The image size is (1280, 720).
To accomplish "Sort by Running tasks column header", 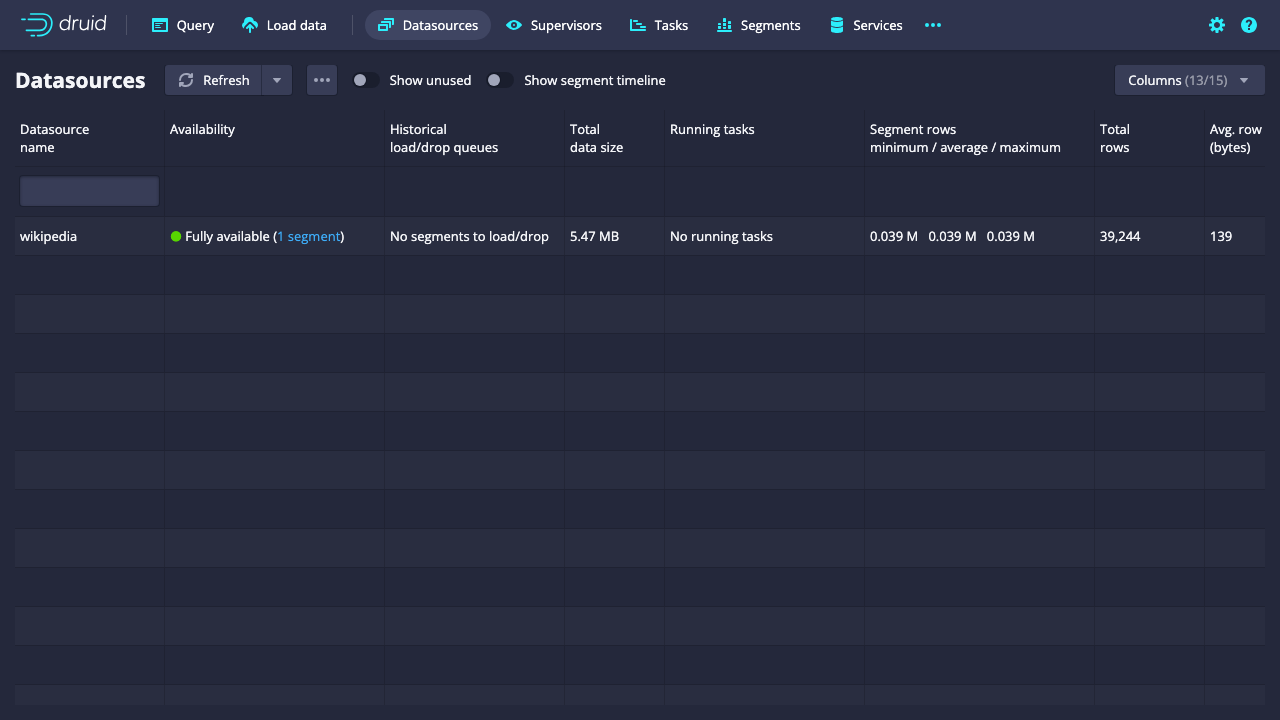I will click(764, 138).
